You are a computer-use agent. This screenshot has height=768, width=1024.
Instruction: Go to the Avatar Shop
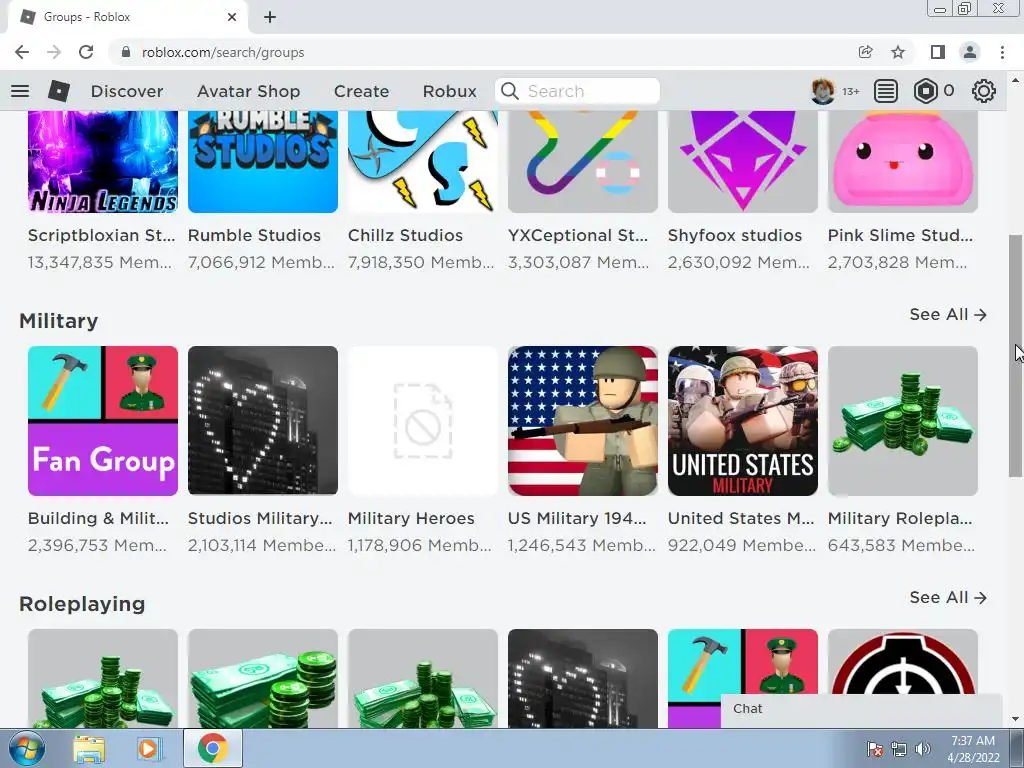tap(248, 91)
